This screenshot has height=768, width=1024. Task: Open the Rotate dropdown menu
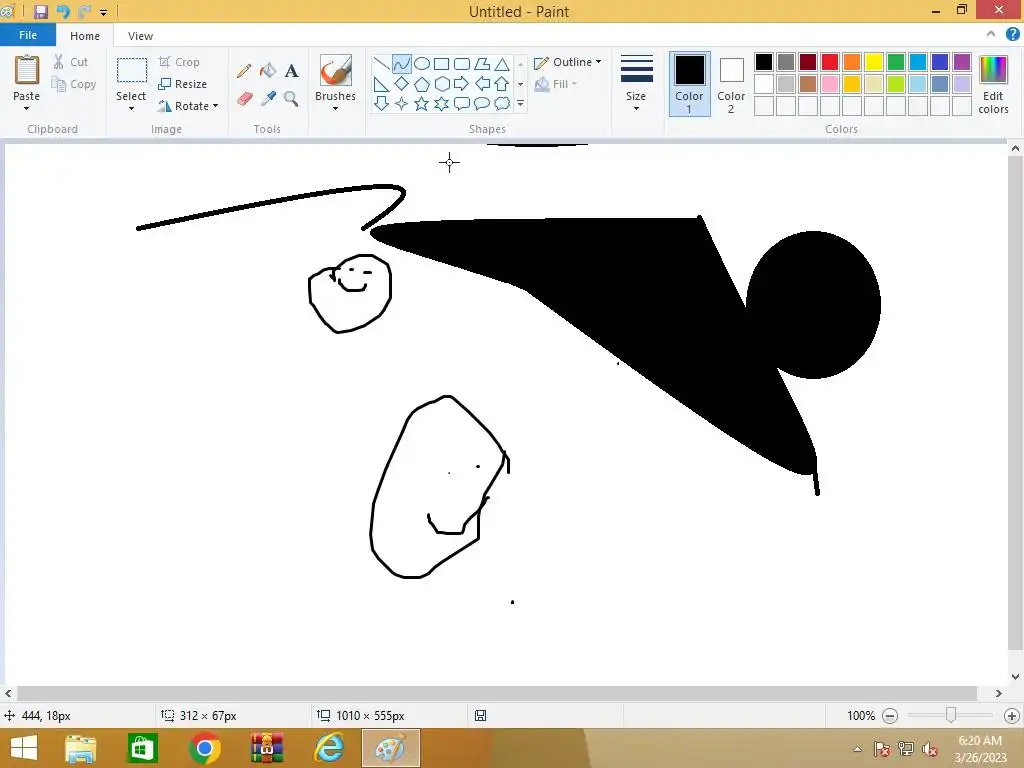[x=189, y=106]
